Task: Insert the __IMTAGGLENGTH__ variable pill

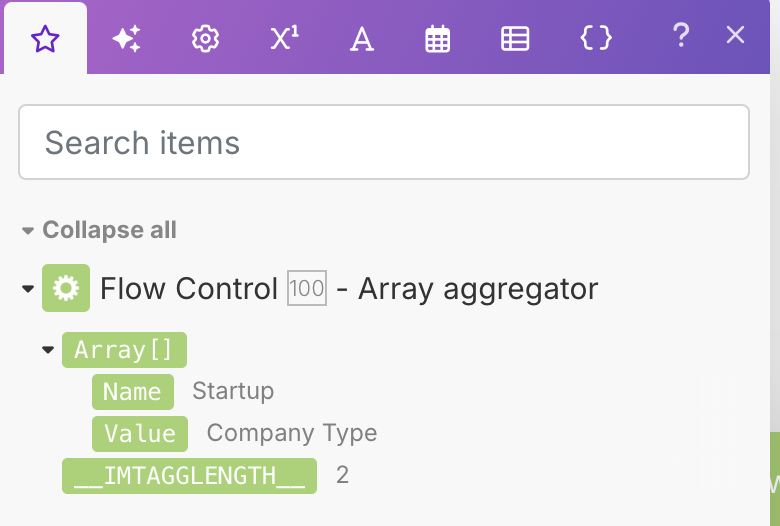Action: pyautogui.click(x=189, y=475)
